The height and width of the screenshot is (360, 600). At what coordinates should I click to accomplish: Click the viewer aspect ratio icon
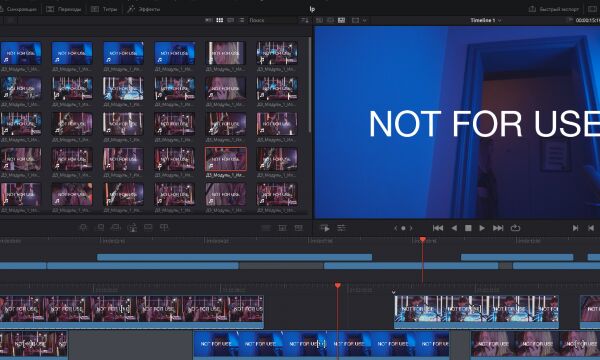click(x=355, y=20)
